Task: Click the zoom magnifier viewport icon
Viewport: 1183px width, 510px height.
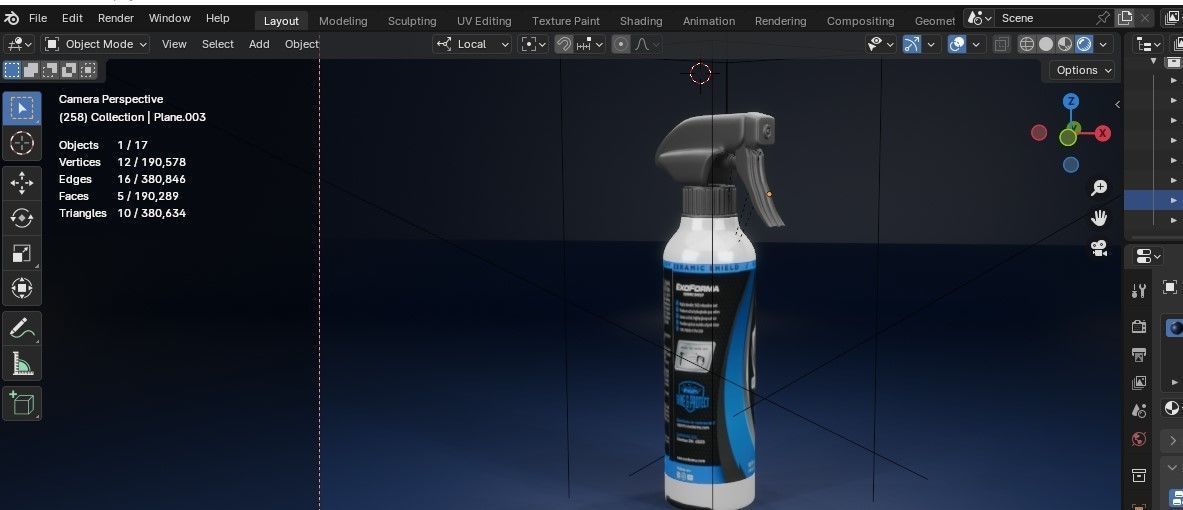Action: [1099, 188]
